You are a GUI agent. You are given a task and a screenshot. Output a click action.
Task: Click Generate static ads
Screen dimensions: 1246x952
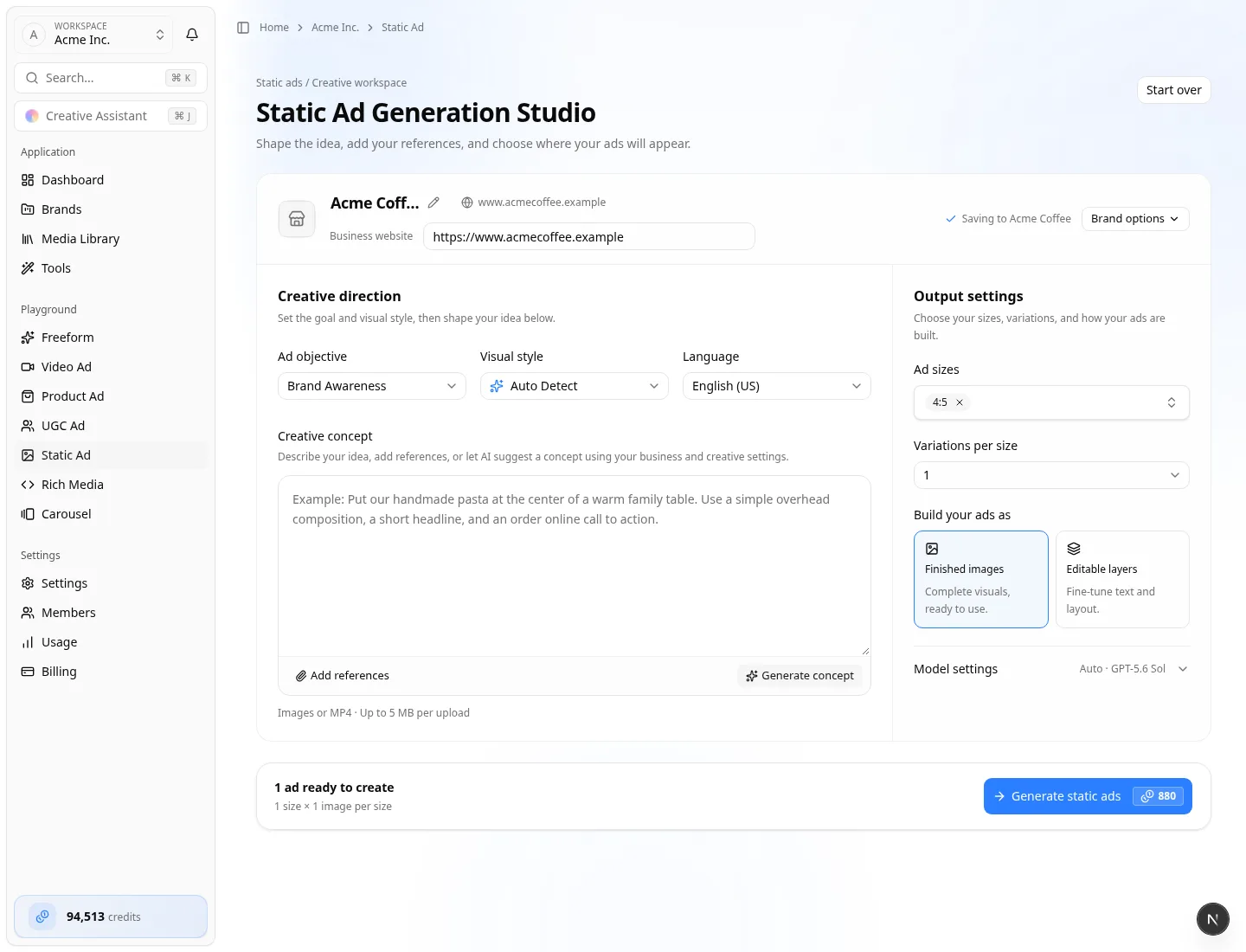(x=1088, y=796)
